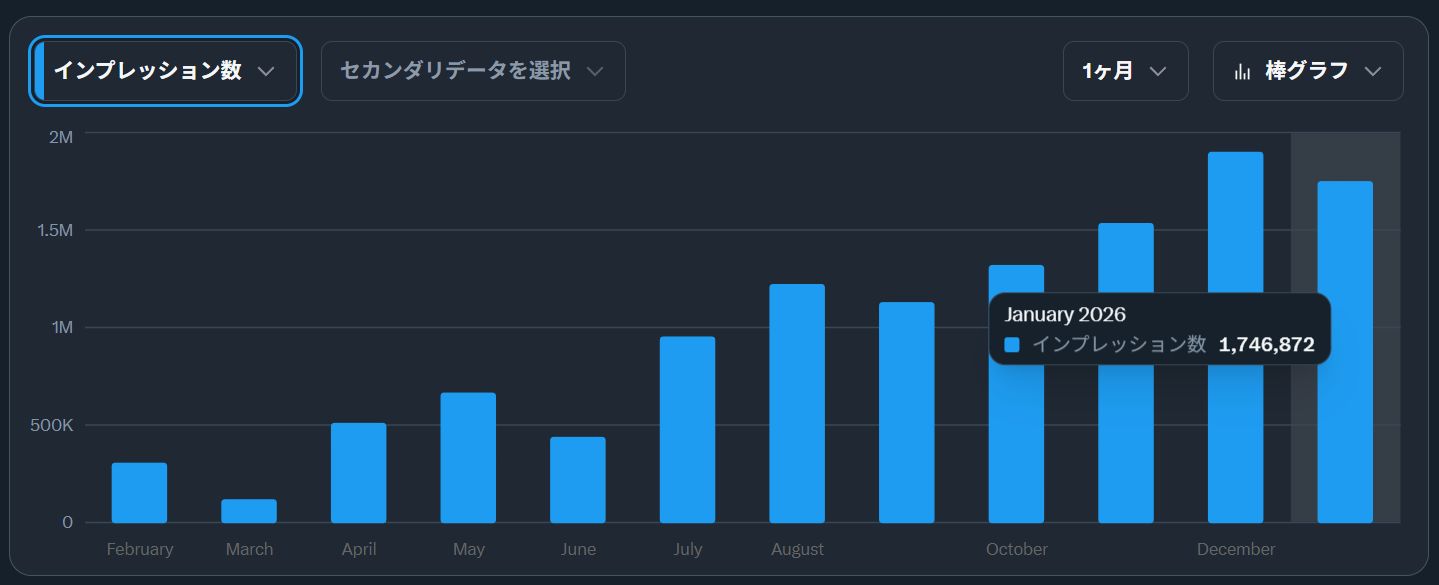Select the June bar in chart
The height and width of the screenshot is (585, 1439).
[578, 480]
